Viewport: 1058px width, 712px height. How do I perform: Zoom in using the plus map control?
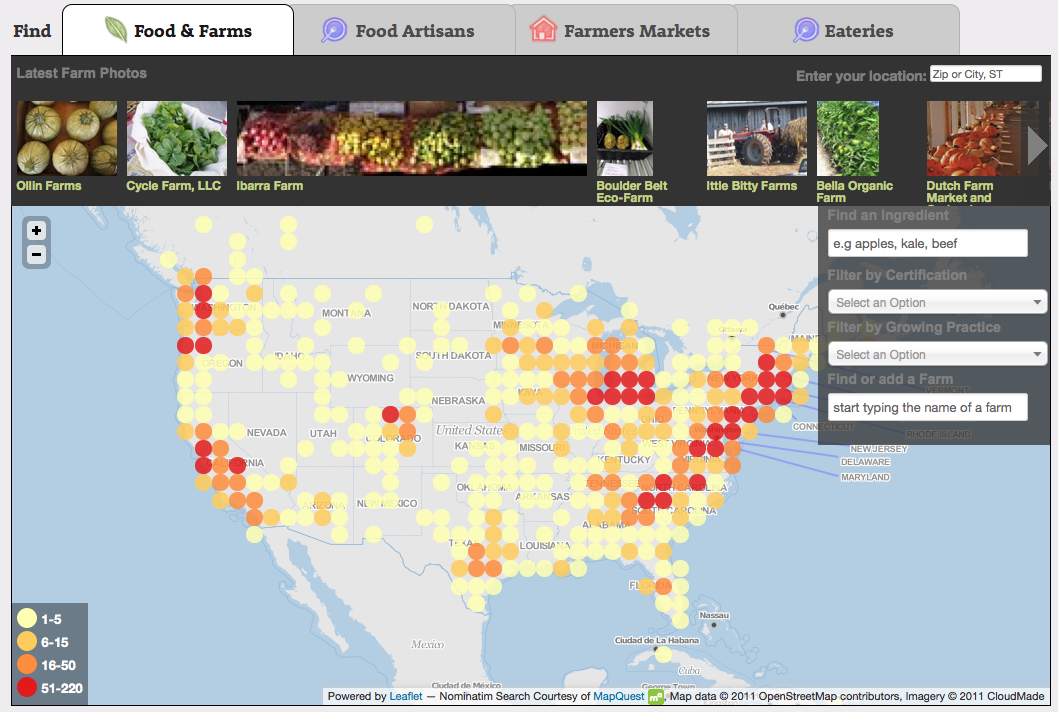[x=36, y=230]
